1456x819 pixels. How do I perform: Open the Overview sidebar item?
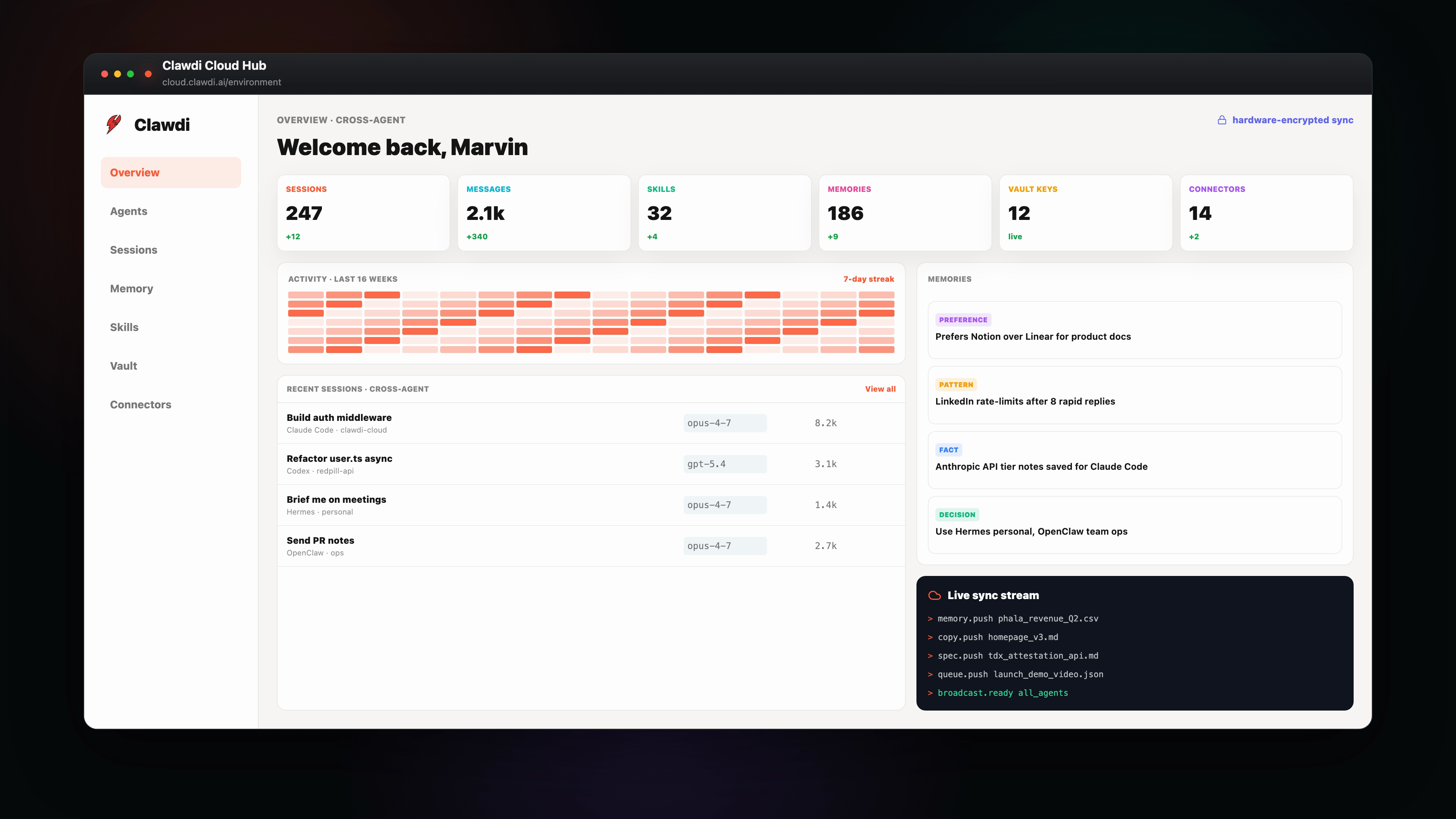click(x=171, y=173)
